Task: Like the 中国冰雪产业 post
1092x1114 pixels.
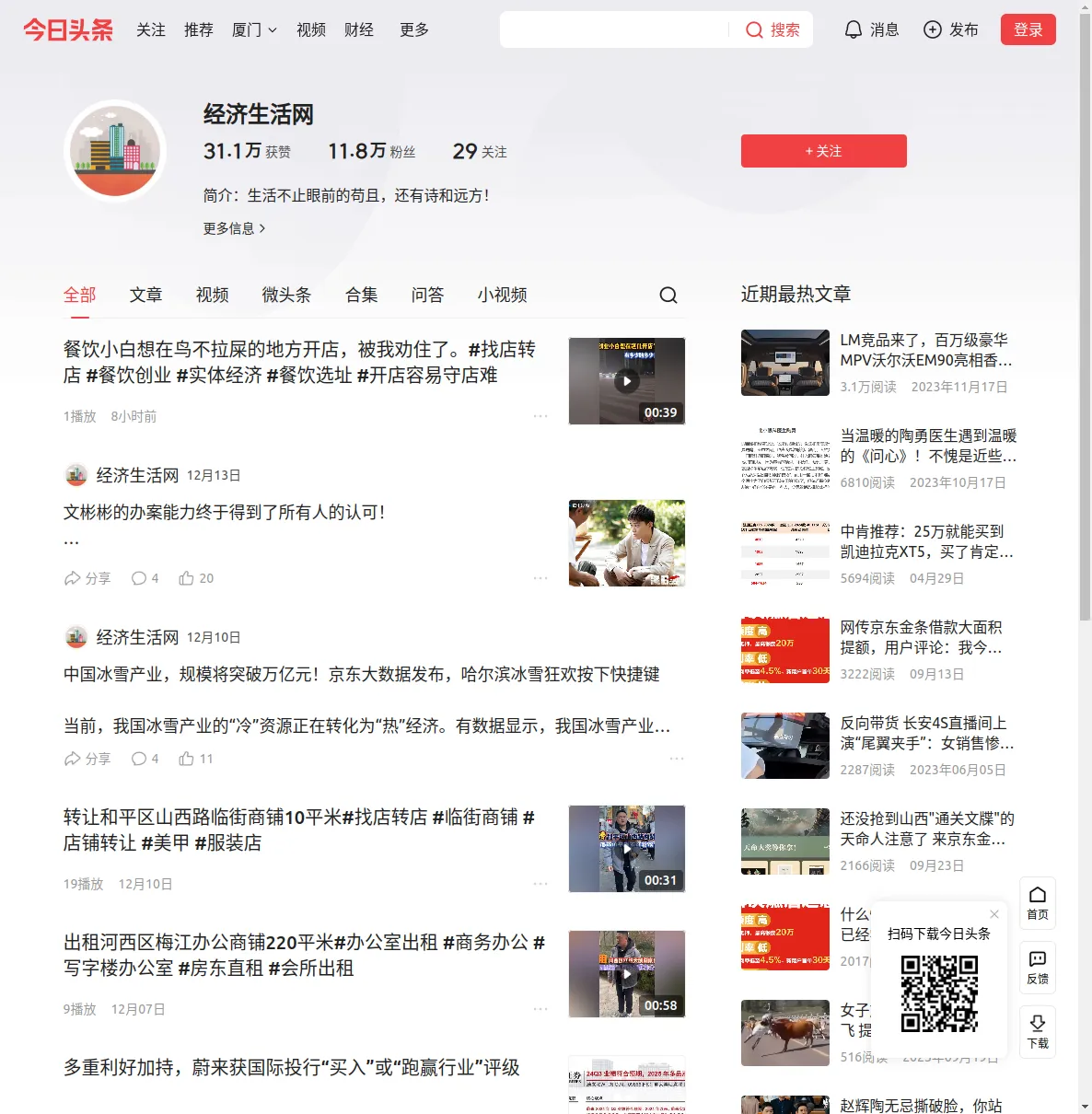Action: click(196, 759)
